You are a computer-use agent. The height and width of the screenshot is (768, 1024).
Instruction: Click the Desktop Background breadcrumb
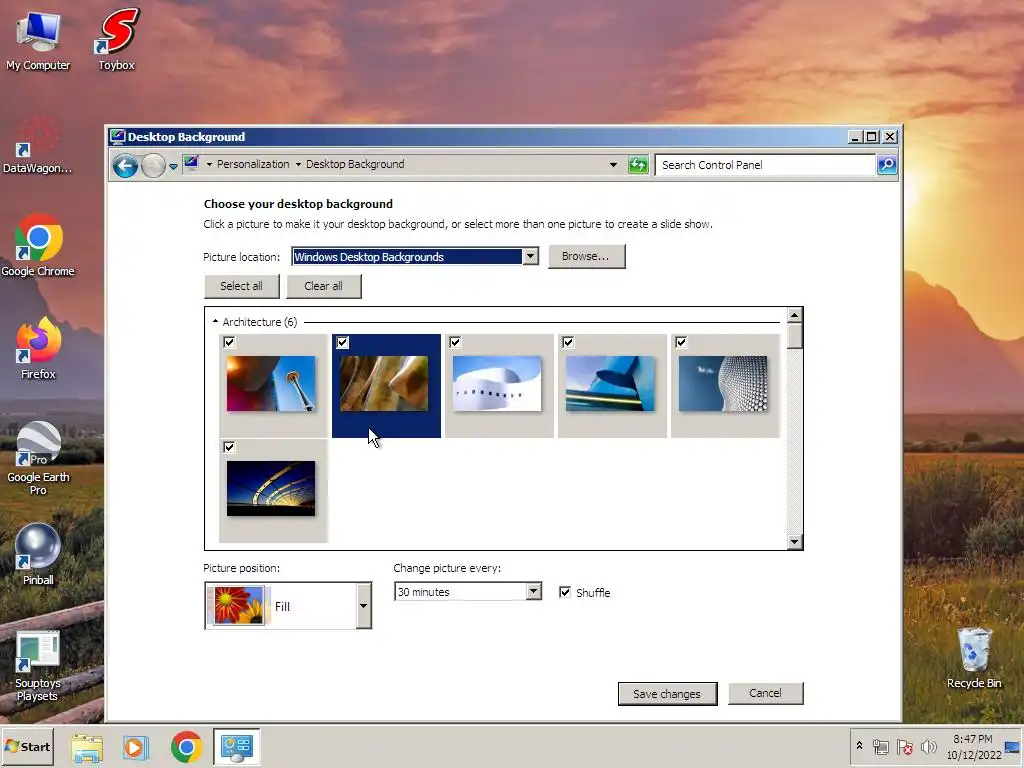[x=355, y=165]
